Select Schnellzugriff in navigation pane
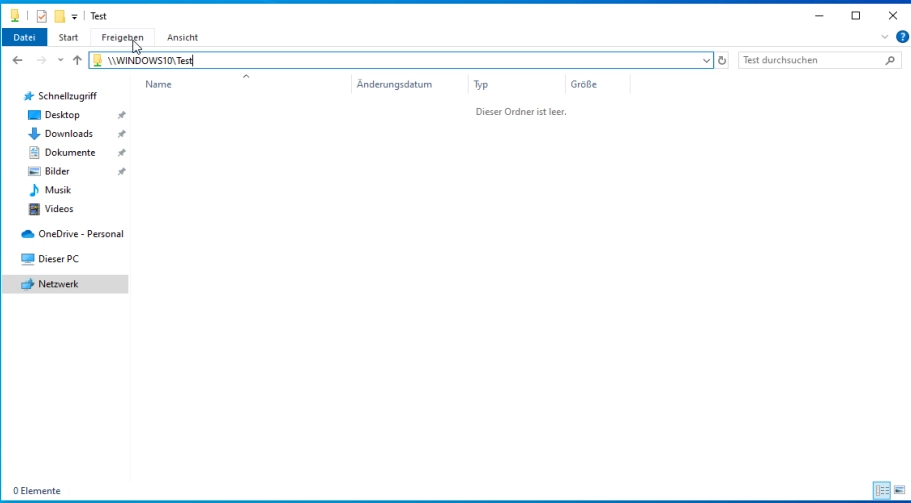The image size is (911, 503). pyautogui.click(x=67, y=96)
